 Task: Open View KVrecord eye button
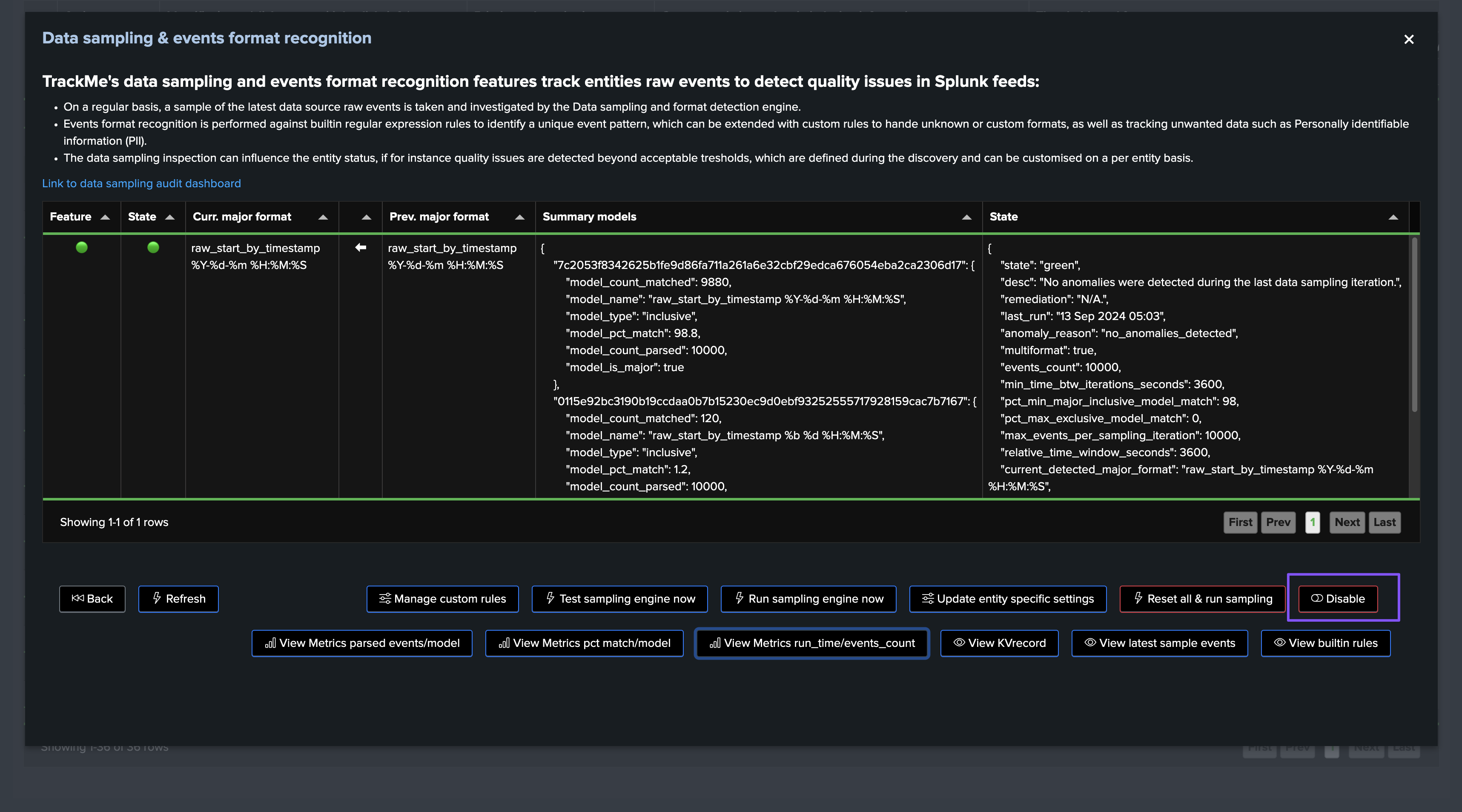coord(999,643)
